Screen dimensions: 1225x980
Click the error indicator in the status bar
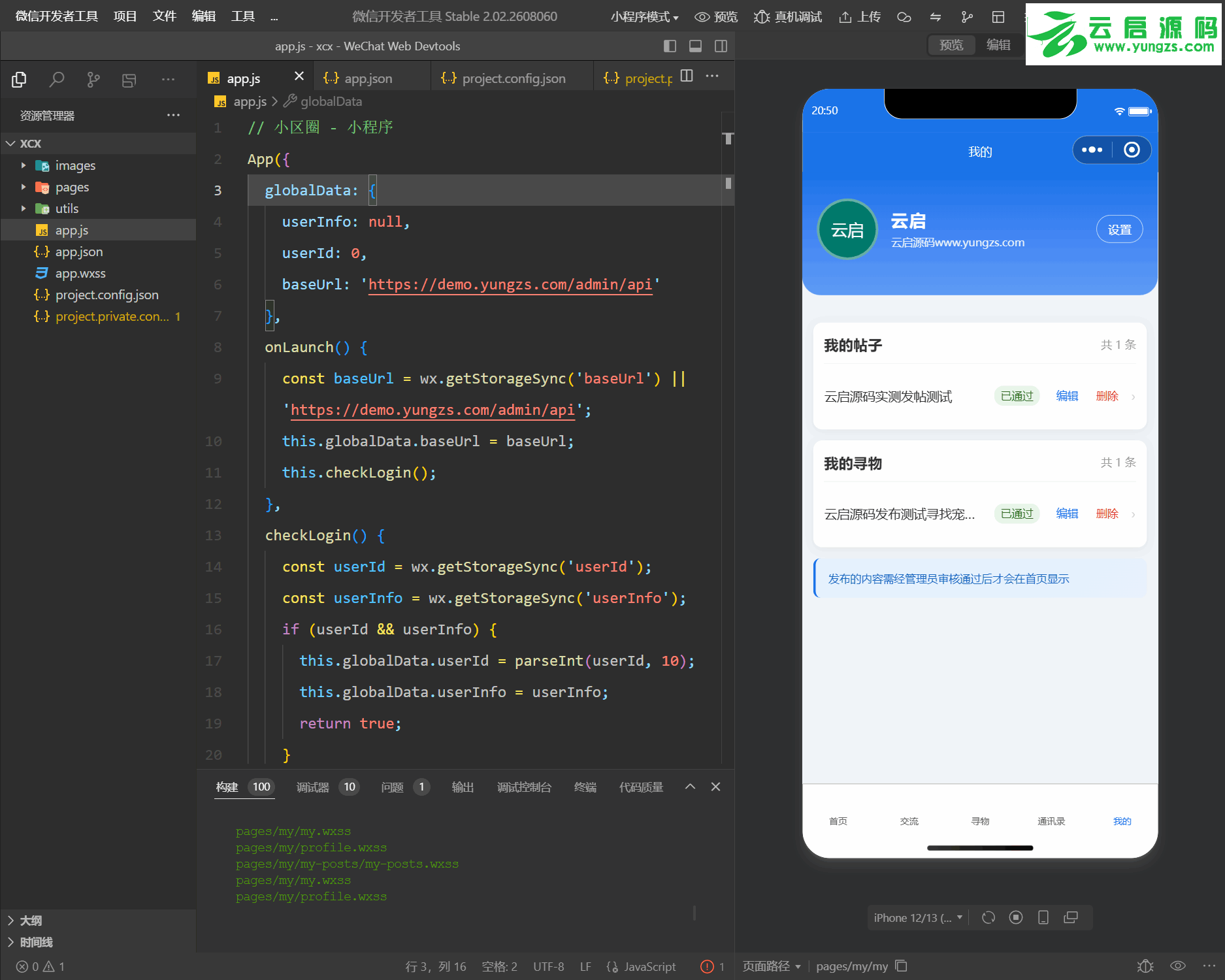712,966
